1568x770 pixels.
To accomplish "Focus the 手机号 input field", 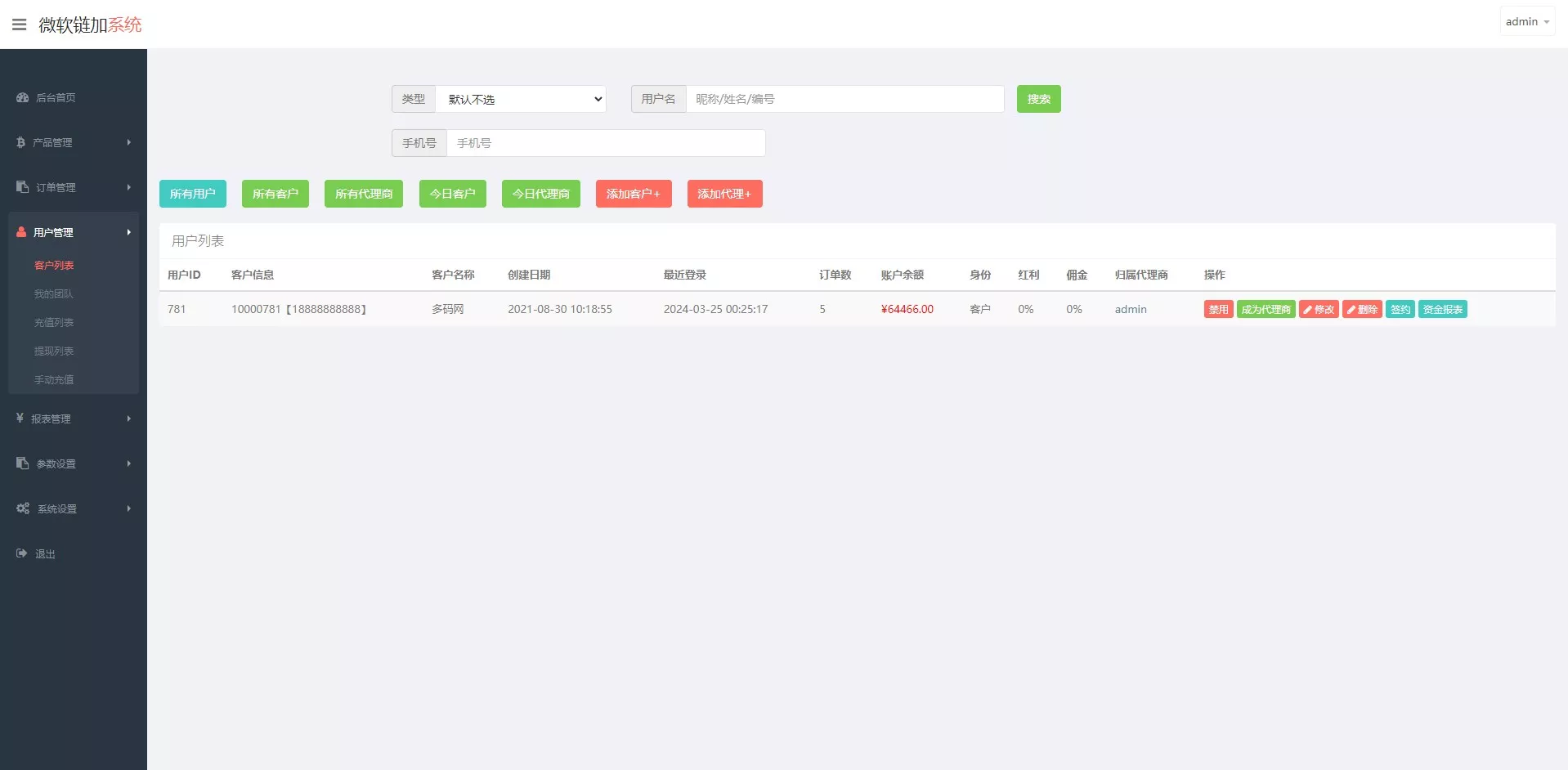I will tap(605, 143).
